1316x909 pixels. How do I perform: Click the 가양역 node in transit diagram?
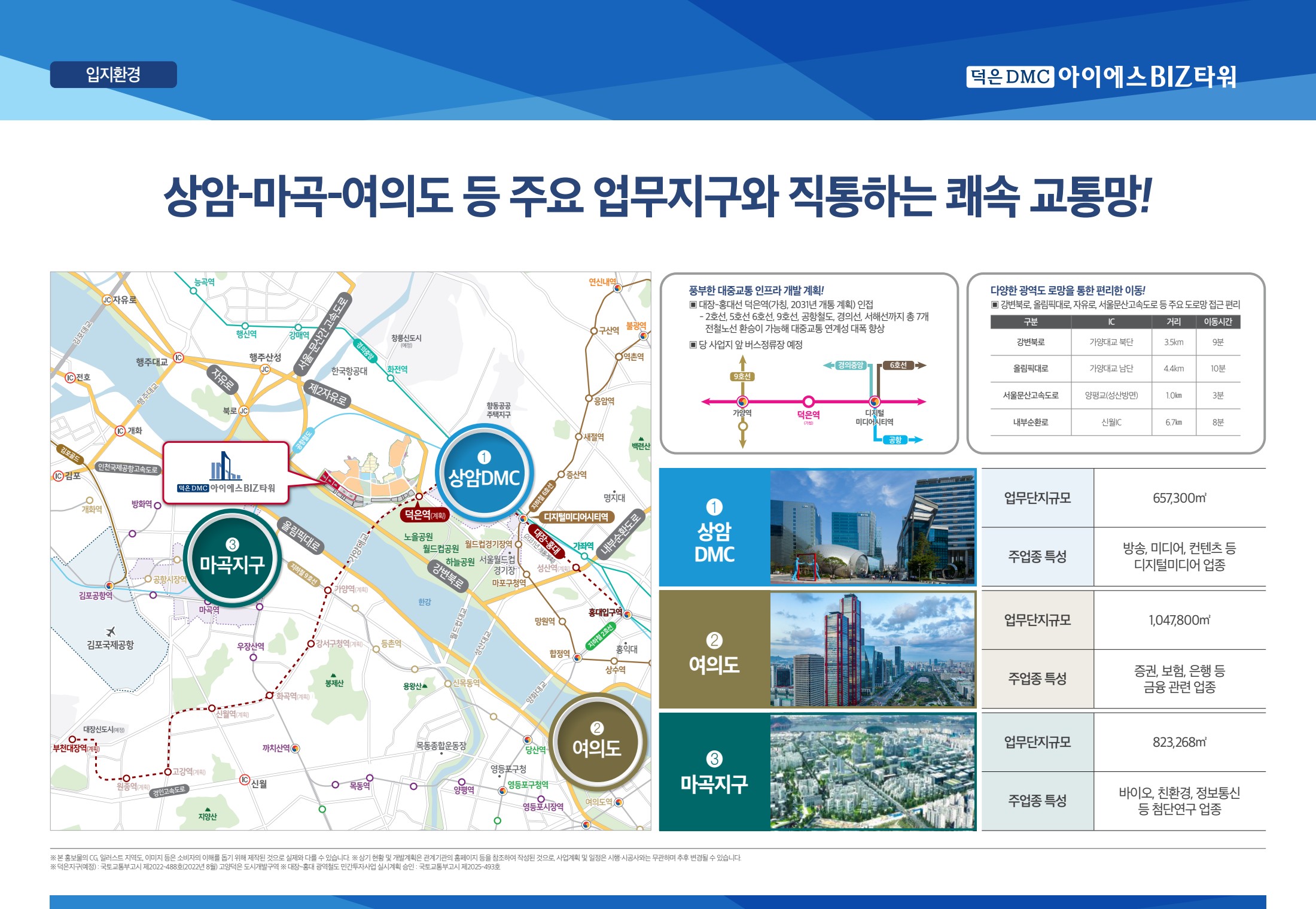742,402
